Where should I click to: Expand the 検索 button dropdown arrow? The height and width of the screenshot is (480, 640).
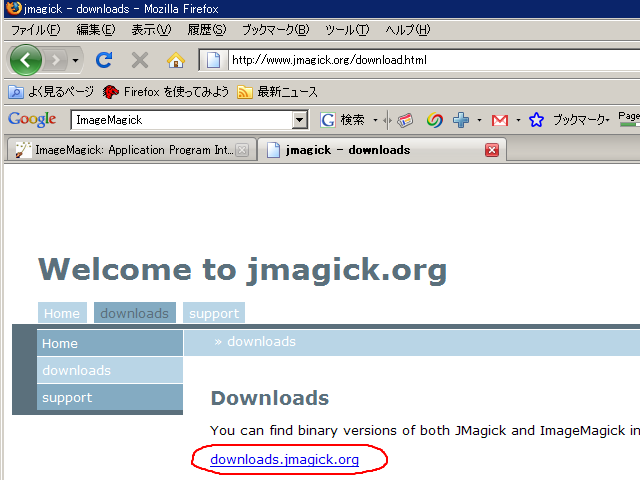pyautogui.click(x=375, y=120)
